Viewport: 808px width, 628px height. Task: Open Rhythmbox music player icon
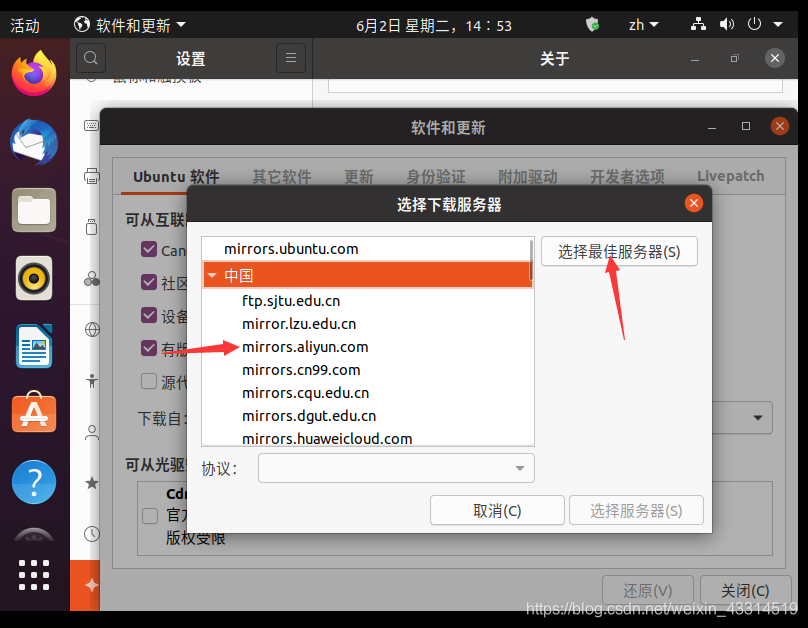tap(34, 278)
